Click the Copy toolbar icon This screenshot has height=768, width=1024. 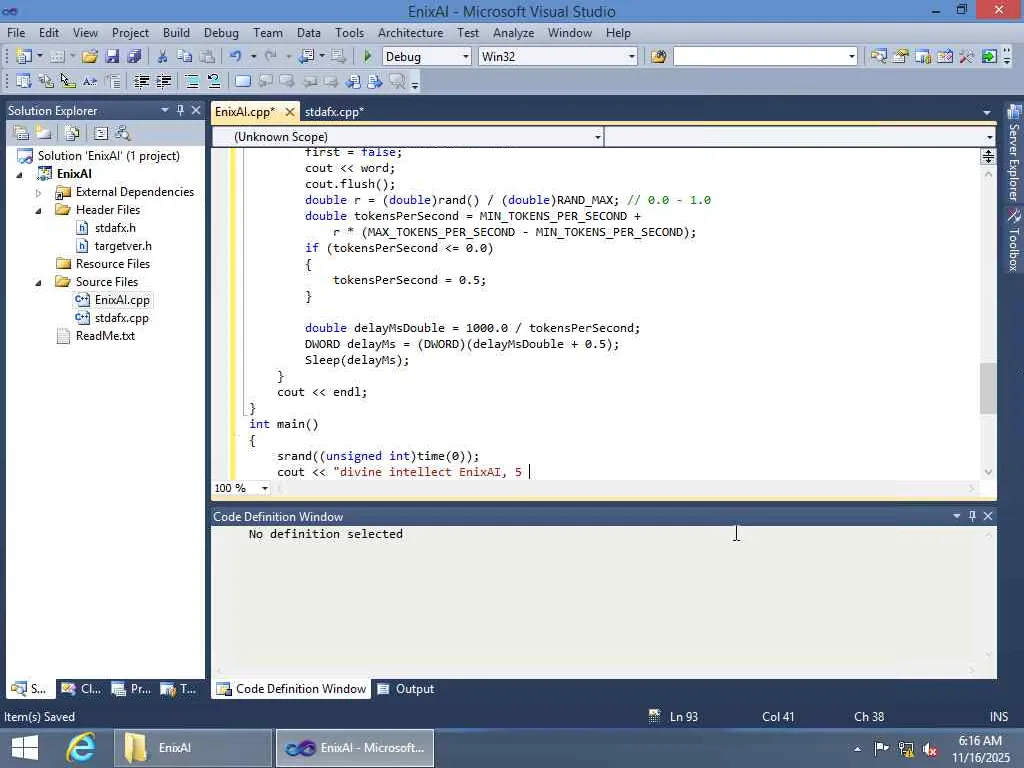pos(185,57)
